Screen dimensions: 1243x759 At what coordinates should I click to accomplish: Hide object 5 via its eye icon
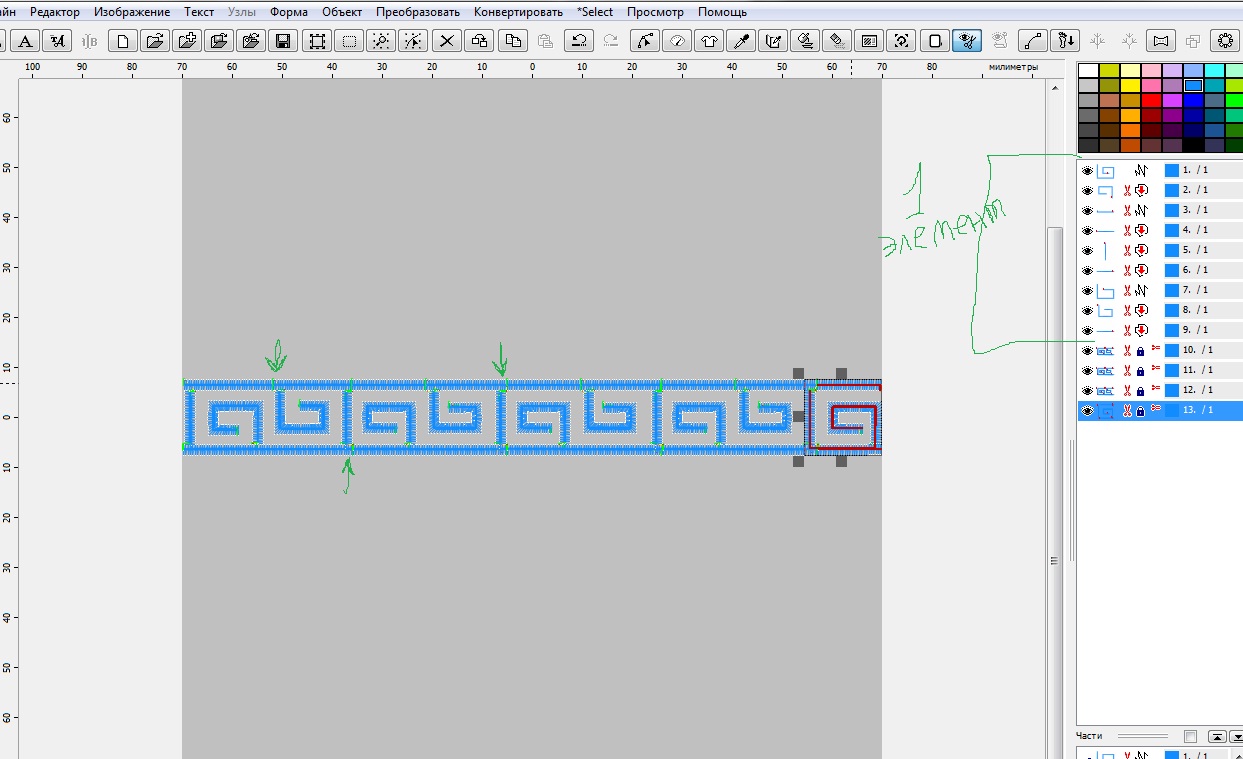coord(1087,250)
